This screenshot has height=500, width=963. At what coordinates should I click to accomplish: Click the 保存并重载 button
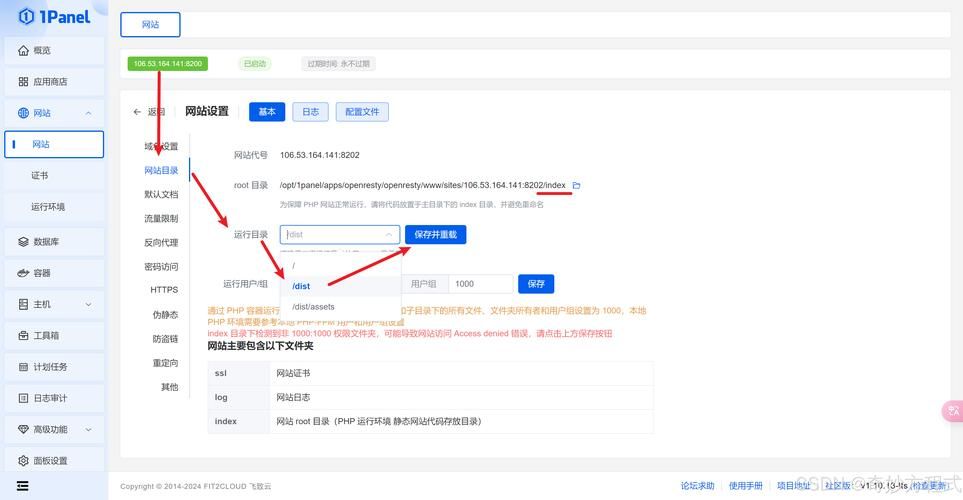pyautogui.click(x=435, y=234)
